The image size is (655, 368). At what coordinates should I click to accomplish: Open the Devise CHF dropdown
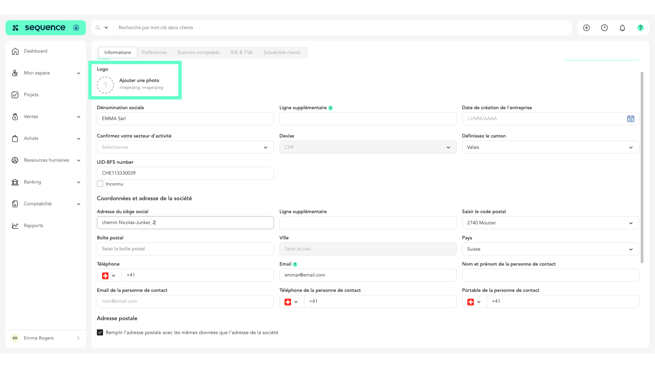click(x=368, y=147)
